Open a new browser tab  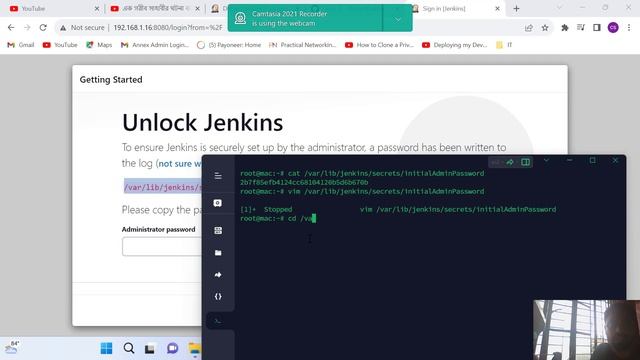click(516, 9)
